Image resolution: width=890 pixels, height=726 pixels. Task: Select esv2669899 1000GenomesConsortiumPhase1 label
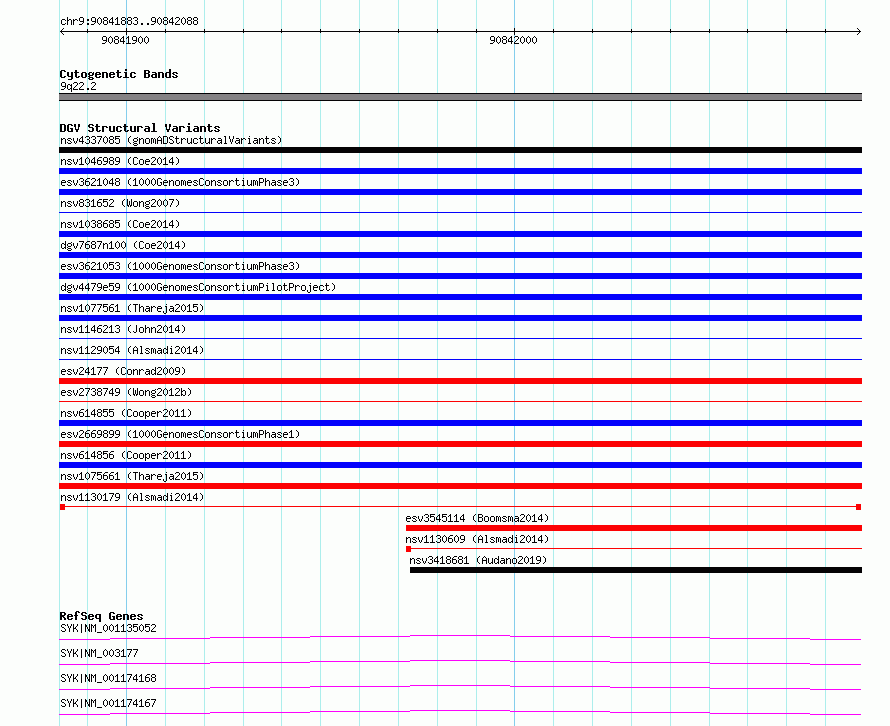point(180,434)
